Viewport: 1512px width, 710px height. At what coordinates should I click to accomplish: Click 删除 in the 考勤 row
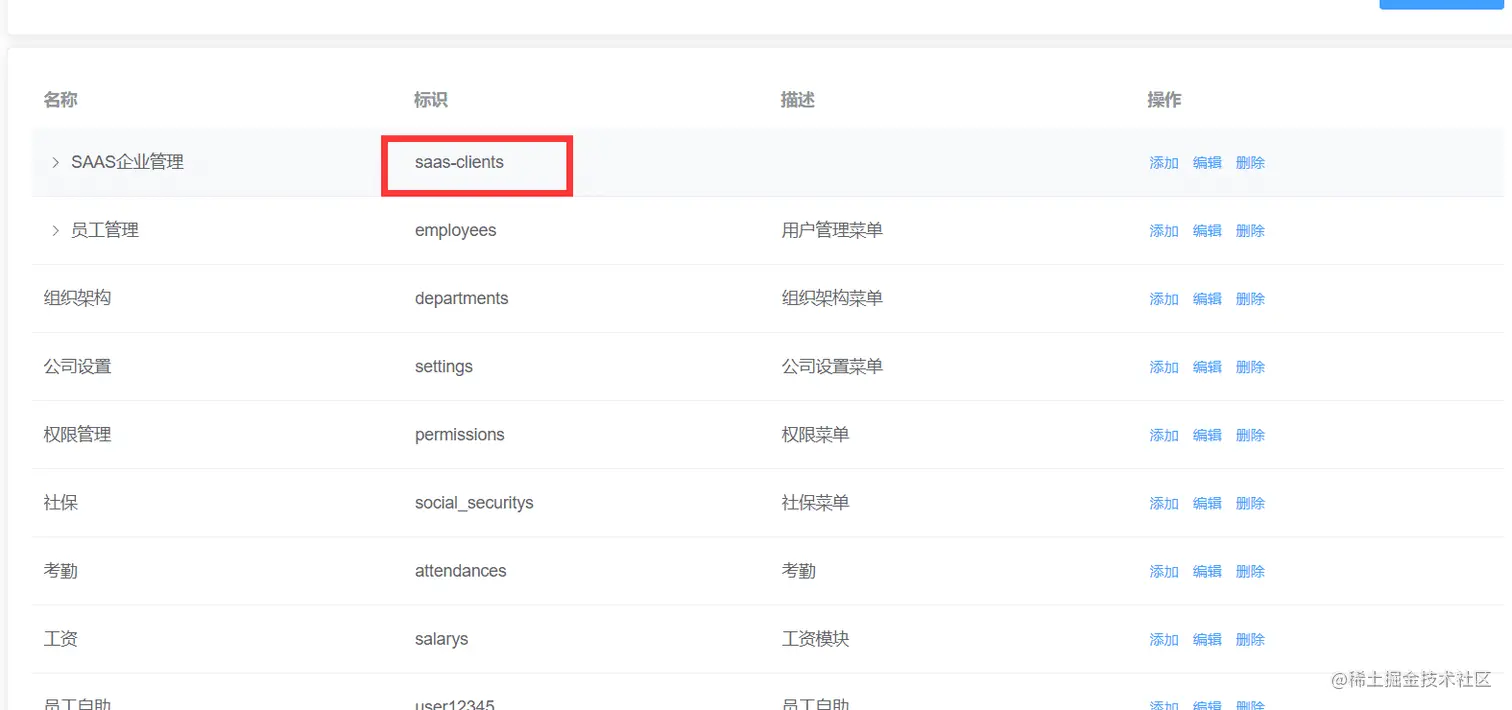1250,571
